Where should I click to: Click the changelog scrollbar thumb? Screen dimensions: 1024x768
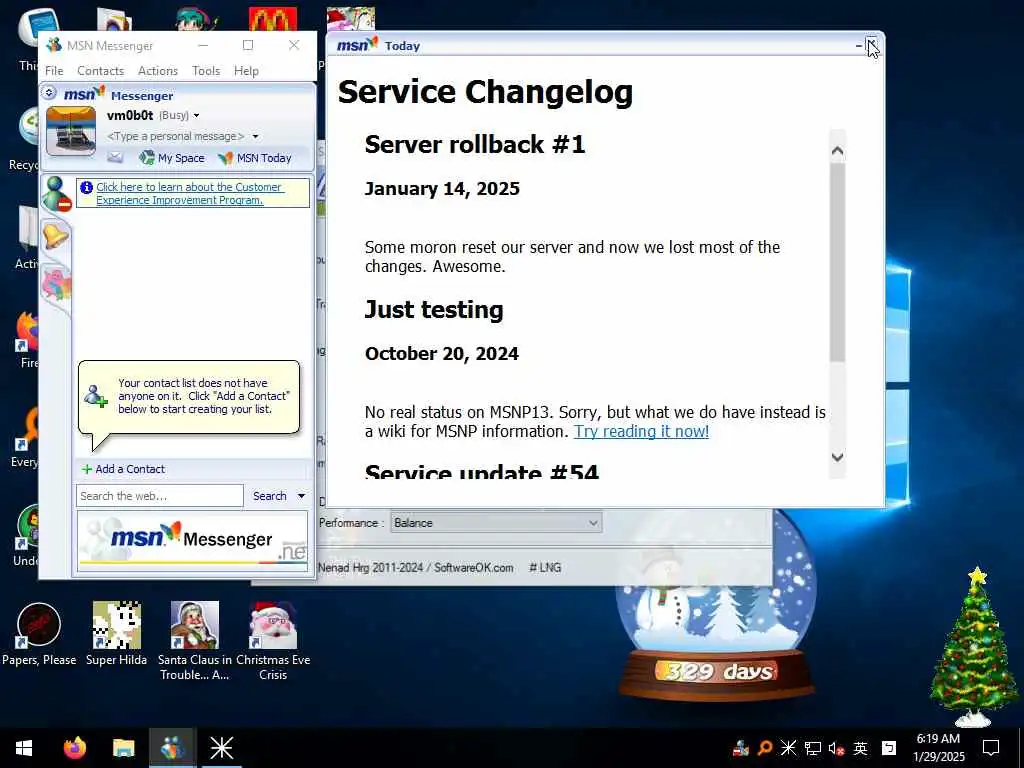837,261
